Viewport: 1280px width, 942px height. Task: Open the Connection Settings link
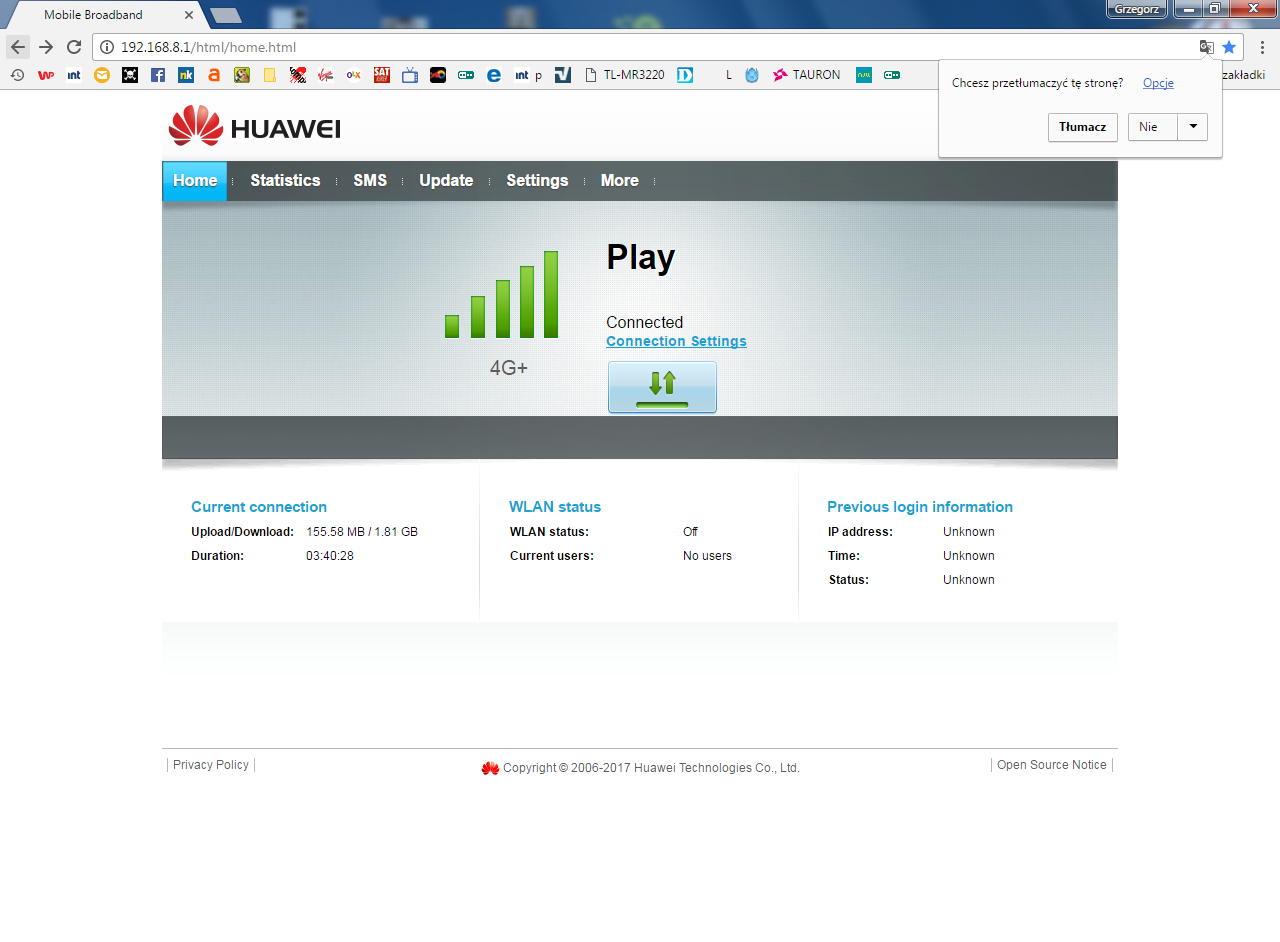pos(676,341)
